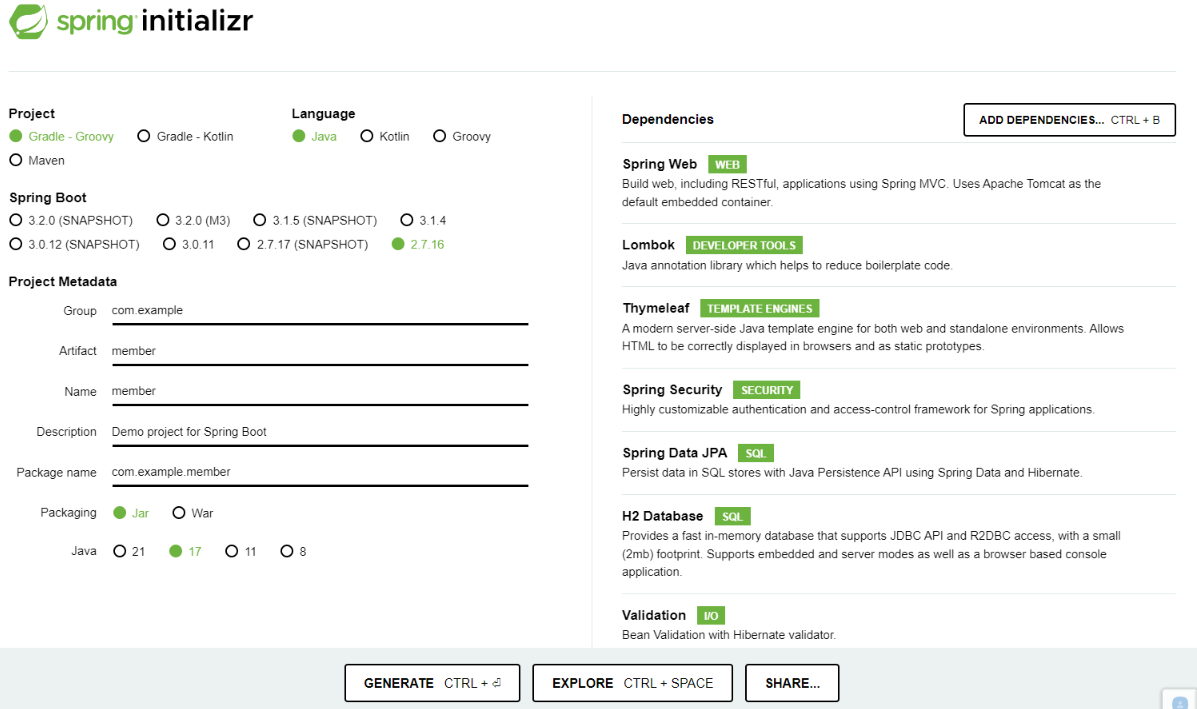This screenshot has width=1197, height=709.
Task: Click the Spring Initializr leaf logo
Action: coord(28,21)
